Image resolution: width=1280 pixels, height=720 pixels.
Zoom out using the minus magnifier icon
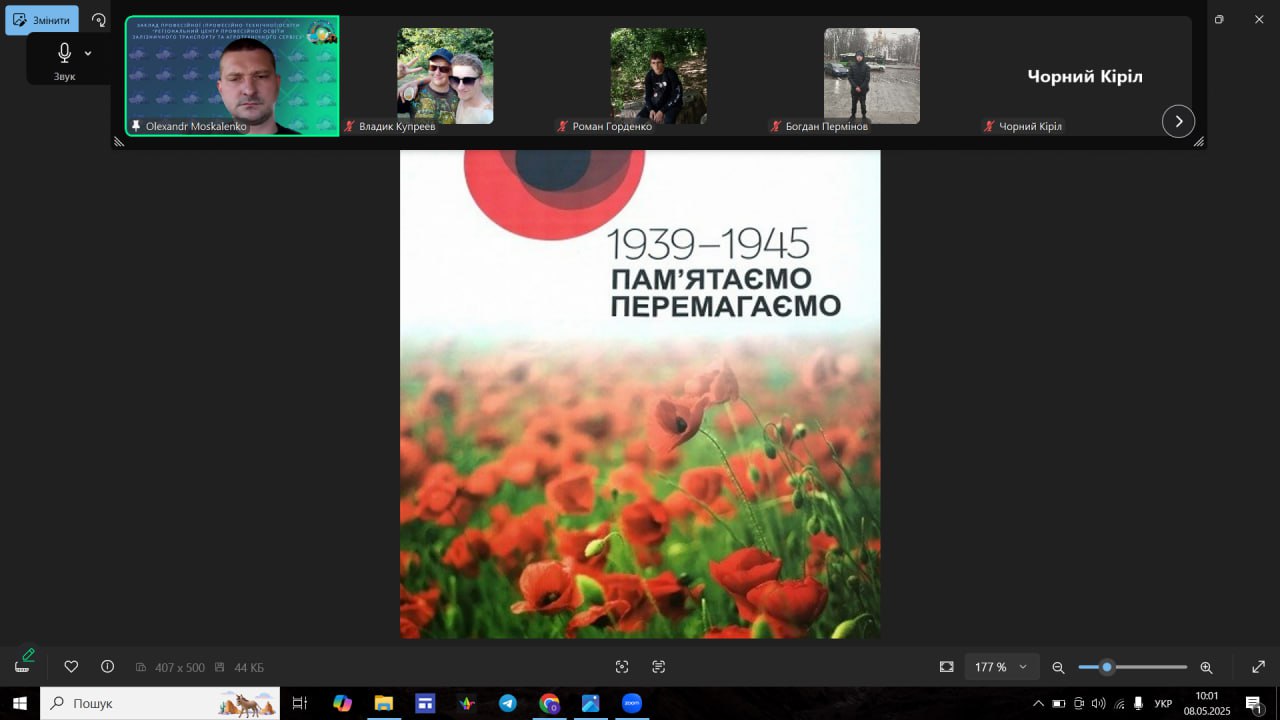tap(1058, 667)
